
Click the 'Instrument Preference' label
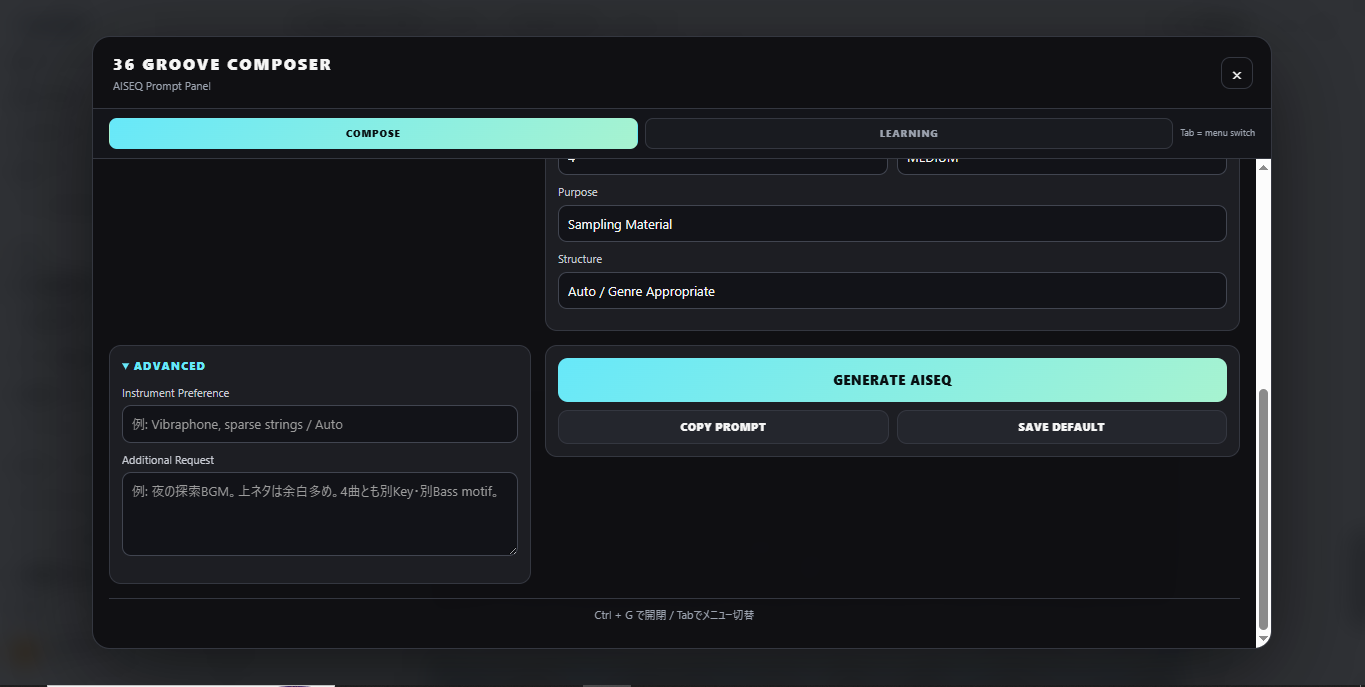click(x=176, y=393)
